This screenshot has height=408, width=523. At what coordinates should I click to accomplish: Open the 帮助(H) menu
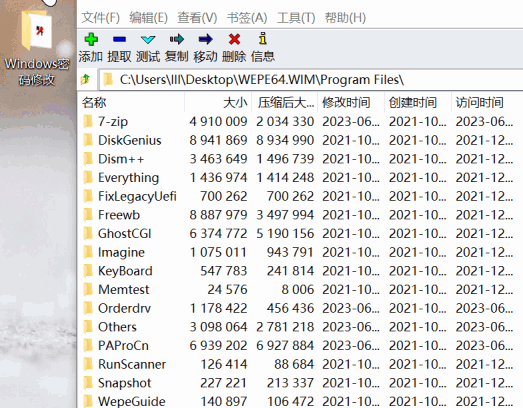345,17
